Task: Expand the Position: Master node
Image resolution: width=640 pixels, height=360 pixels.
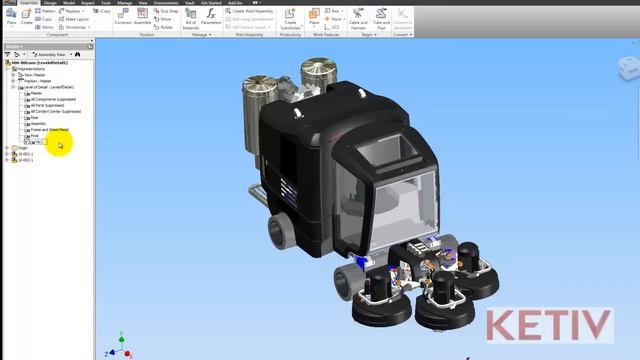Action: coord(13,81)
